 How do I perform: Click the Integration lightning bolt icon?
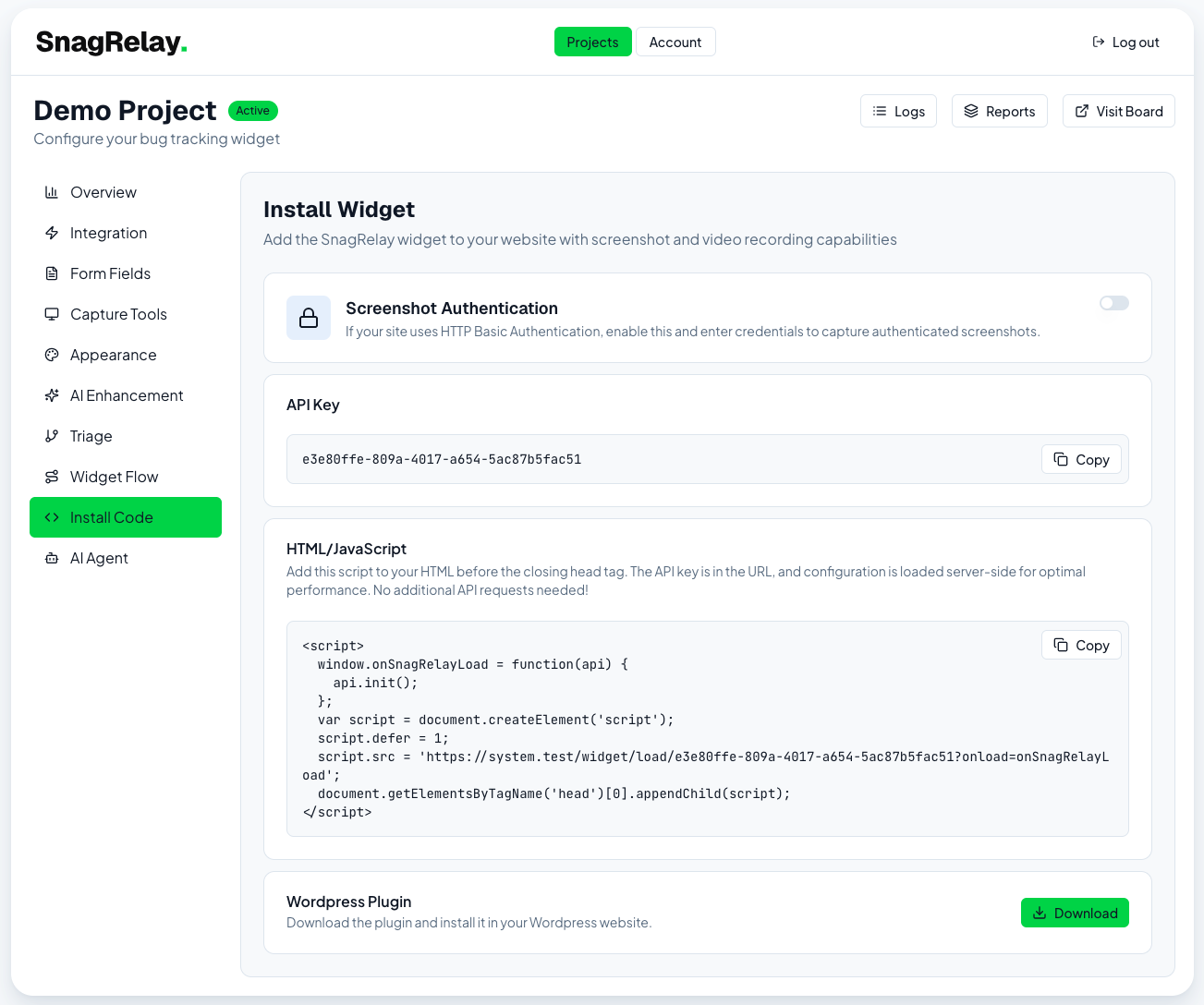point(52,233)
